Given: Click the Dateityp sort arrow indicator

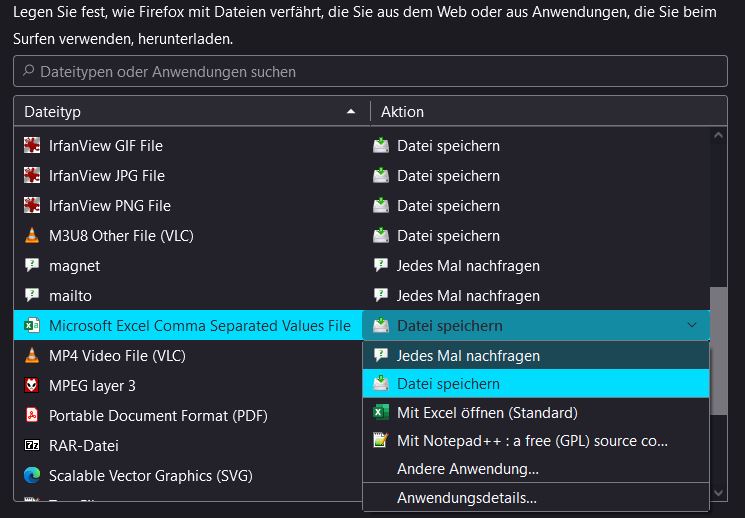Looking at the screenshot, I should click(x=351, y=111).
